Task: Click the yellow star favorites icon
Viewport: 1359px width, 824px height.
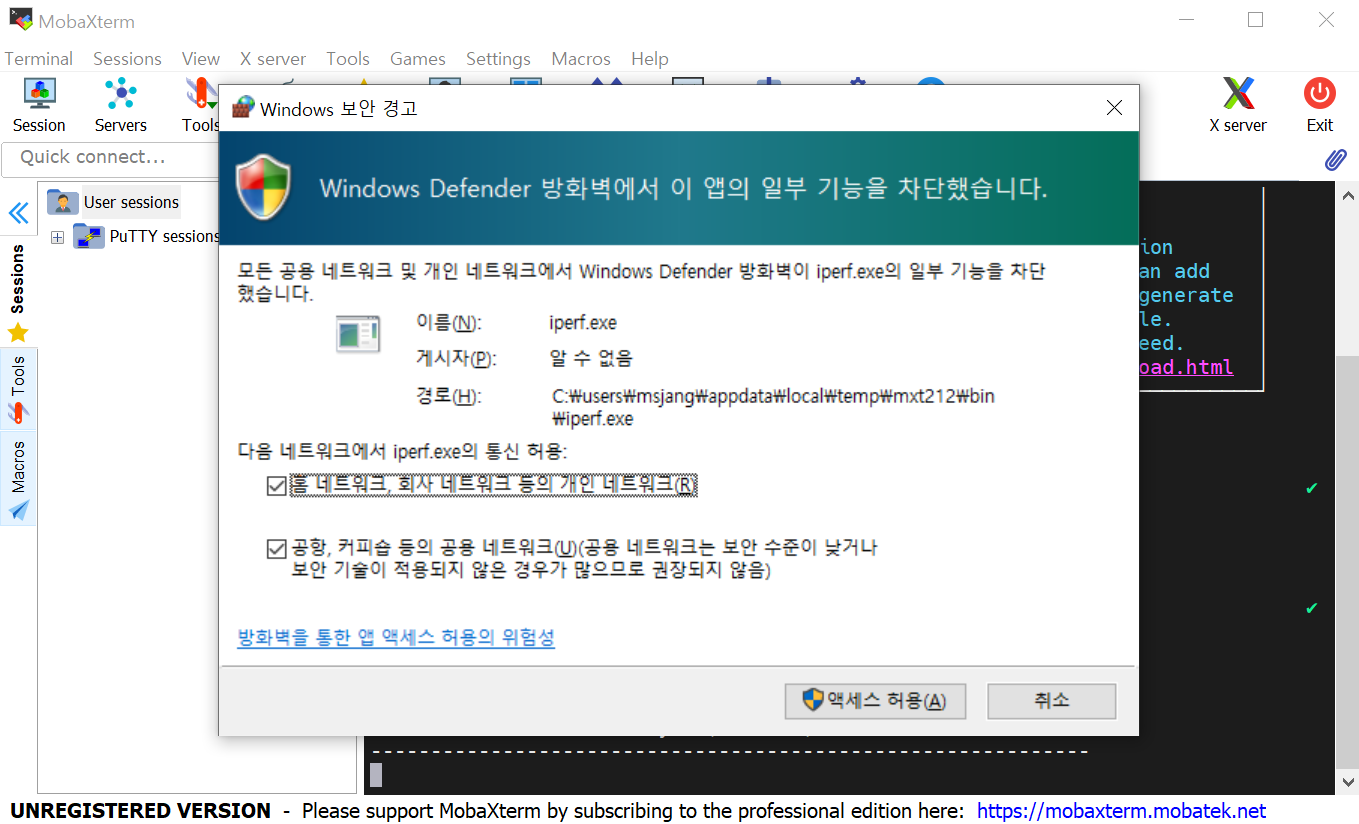Action: coord(18,333)
